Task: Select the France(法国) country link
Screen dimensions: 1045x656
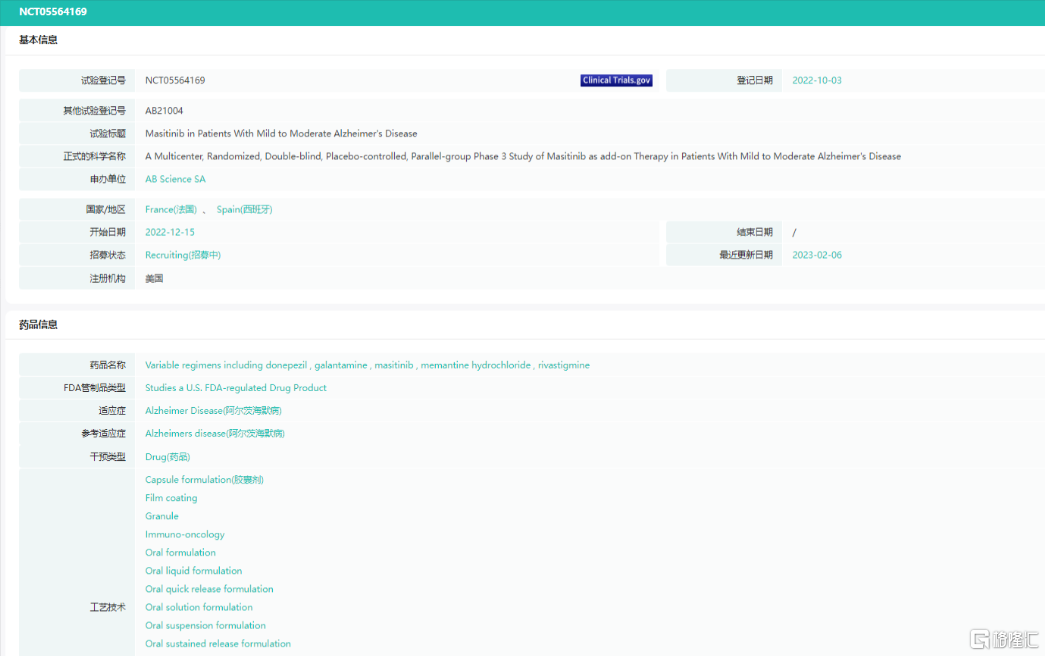Action: (171, 209)
